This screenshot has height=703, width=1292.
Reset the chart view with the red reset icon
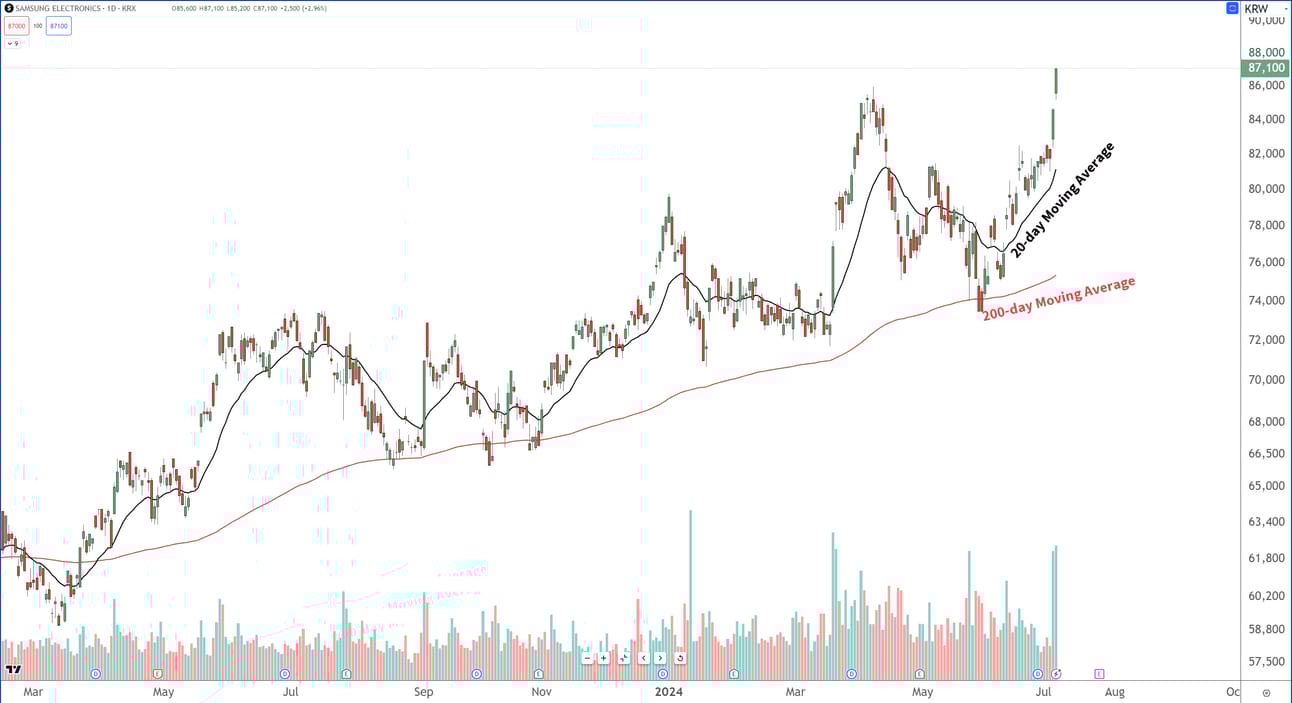tap(680, 658)
